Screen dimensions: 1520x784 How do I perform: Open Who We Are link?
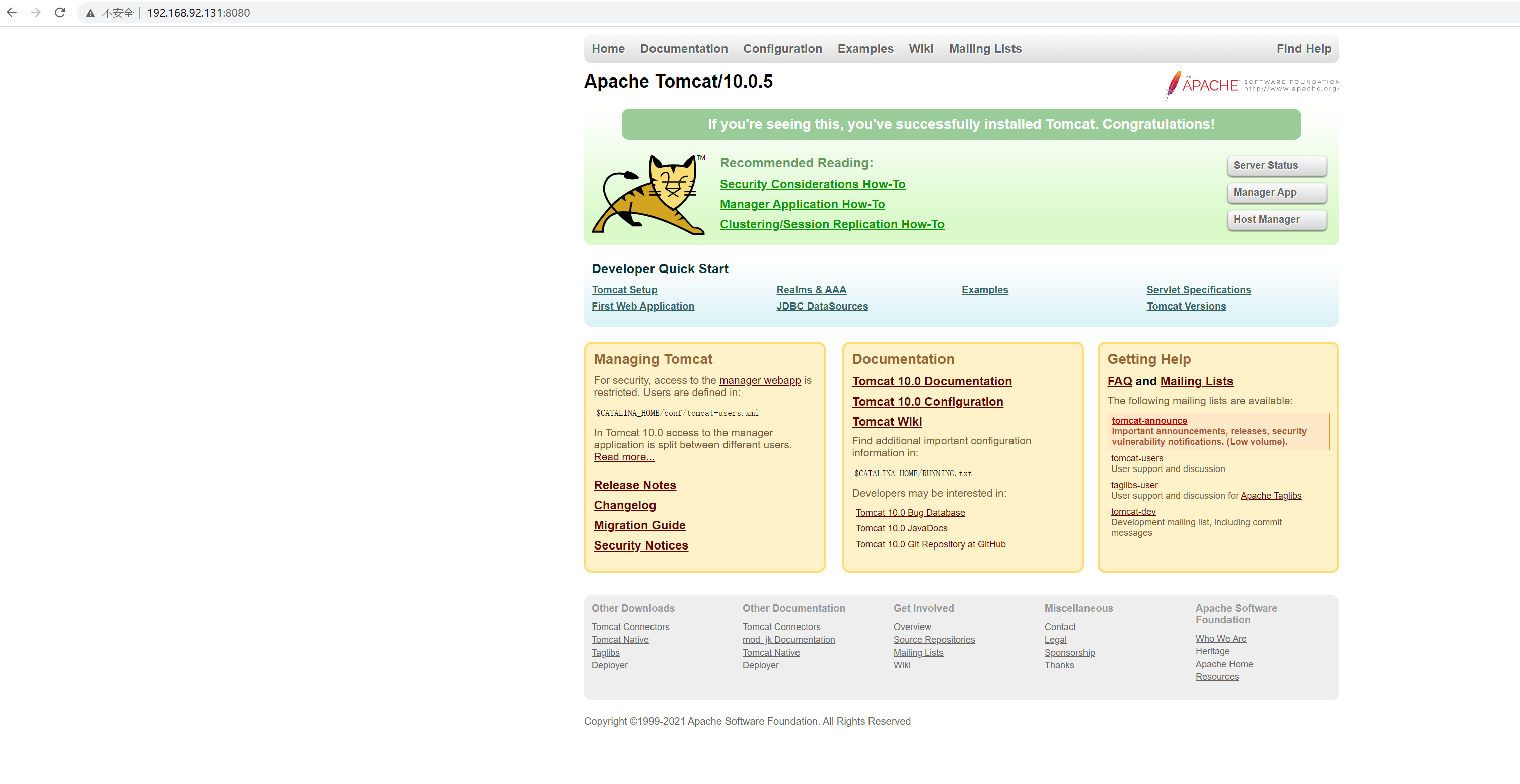point(1221,638)
